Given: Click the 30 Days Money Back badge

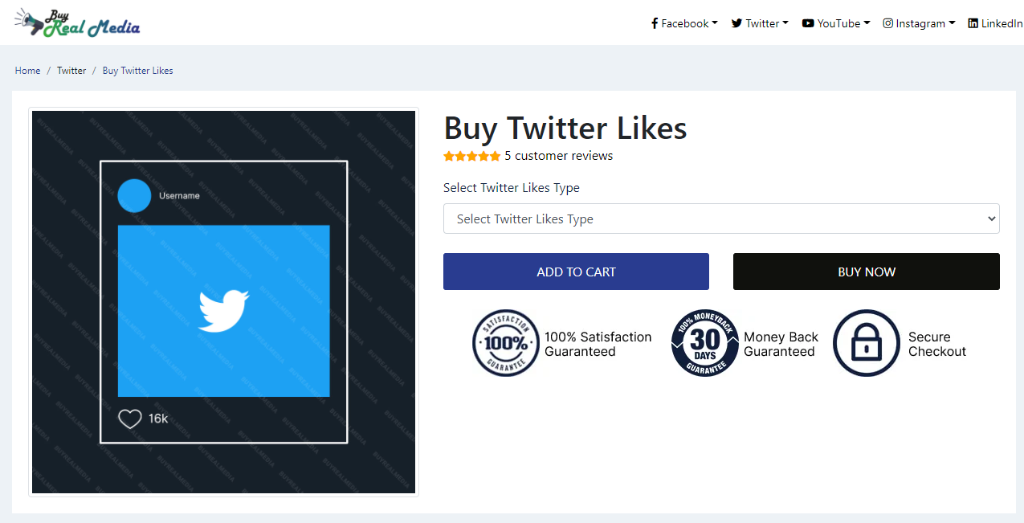Looking at the screenshot, I should pos(705,343).
